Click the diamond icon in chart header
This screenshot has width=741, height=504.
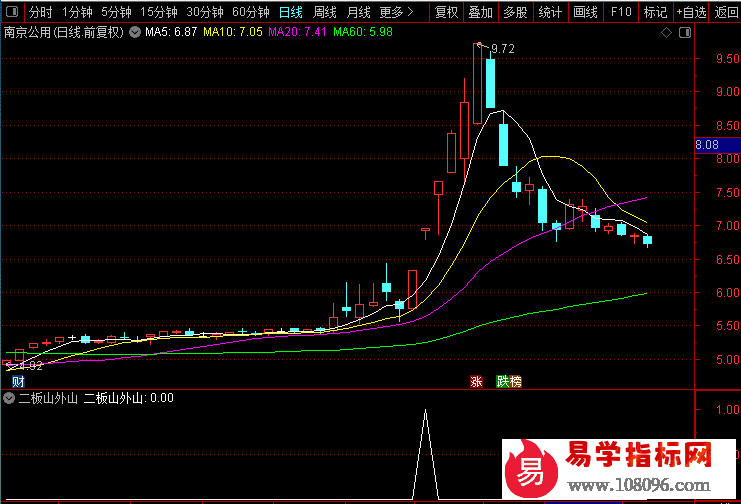pyautogui.click(x=666, y=33)
